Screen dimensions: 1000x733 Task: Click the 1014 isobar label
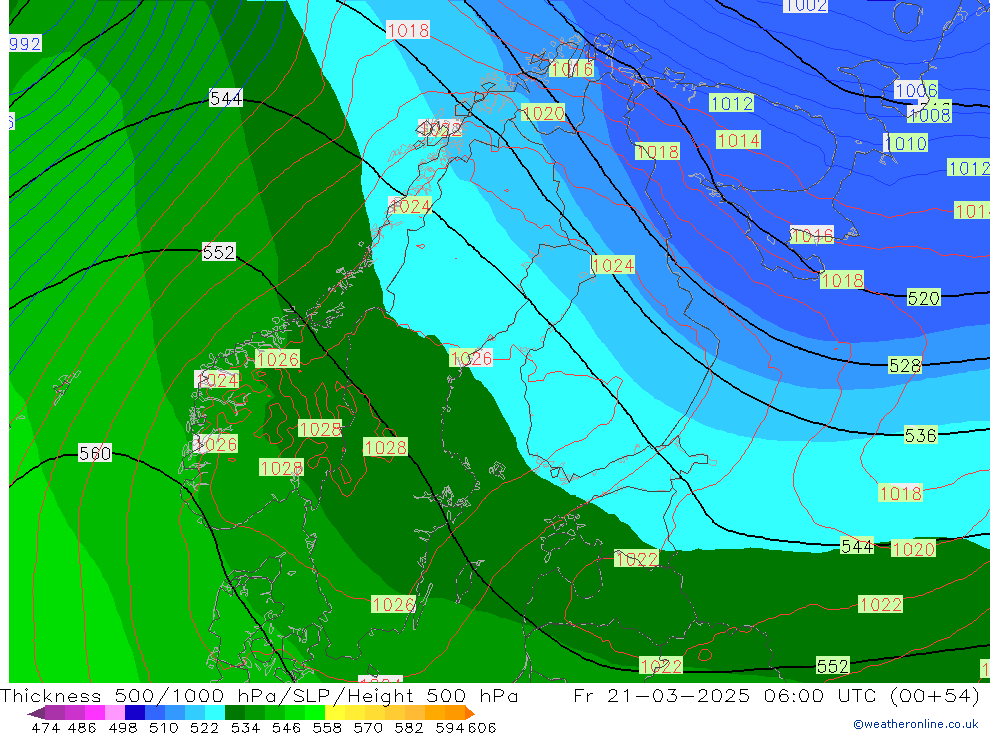point(738,140)
